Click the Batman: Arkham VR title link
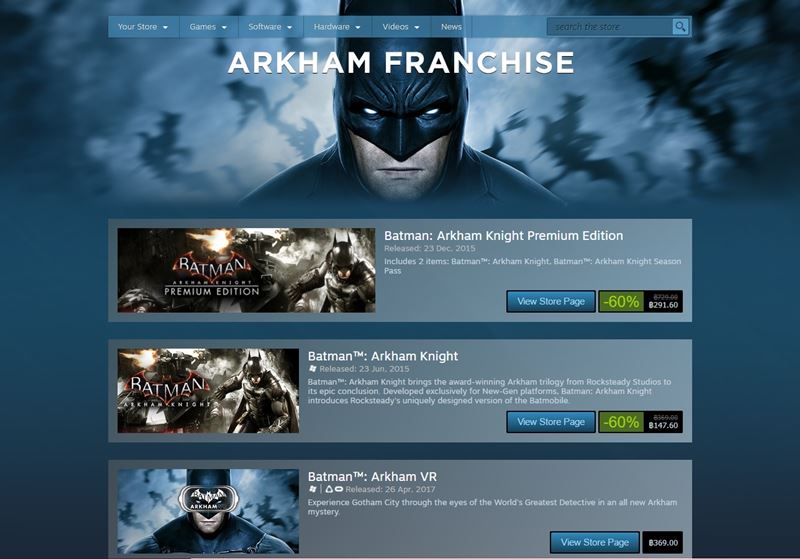Image resolution: width=800 pixels, height=559 pixels. (x=372, y=476)
